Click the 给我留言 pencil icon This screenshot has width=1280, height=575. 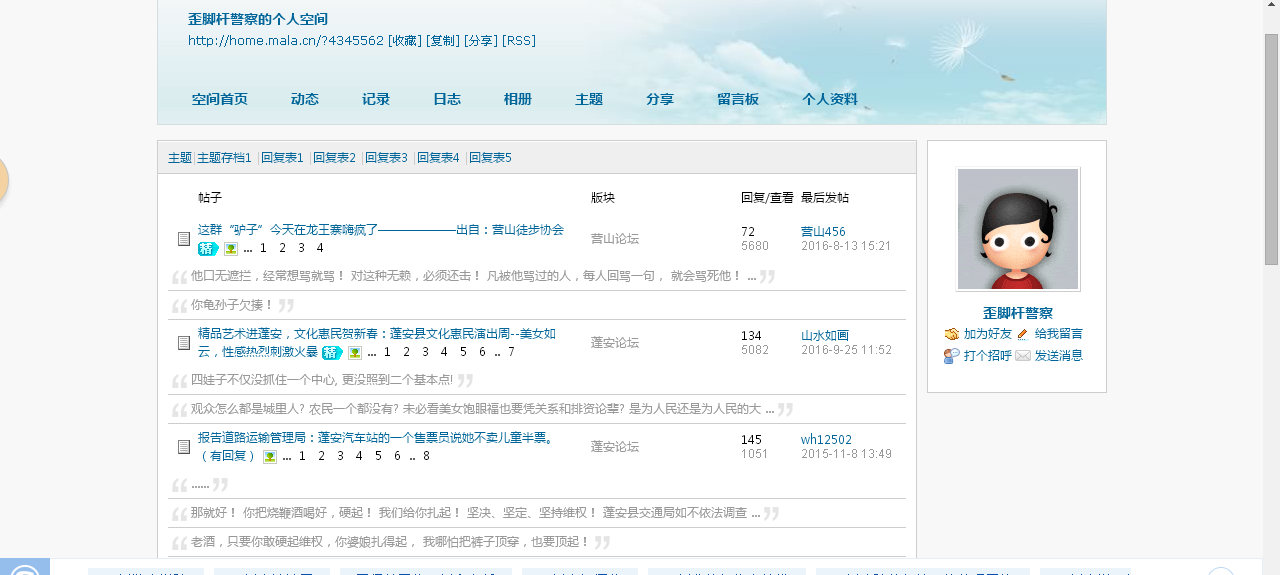(x=1023, y=334)
